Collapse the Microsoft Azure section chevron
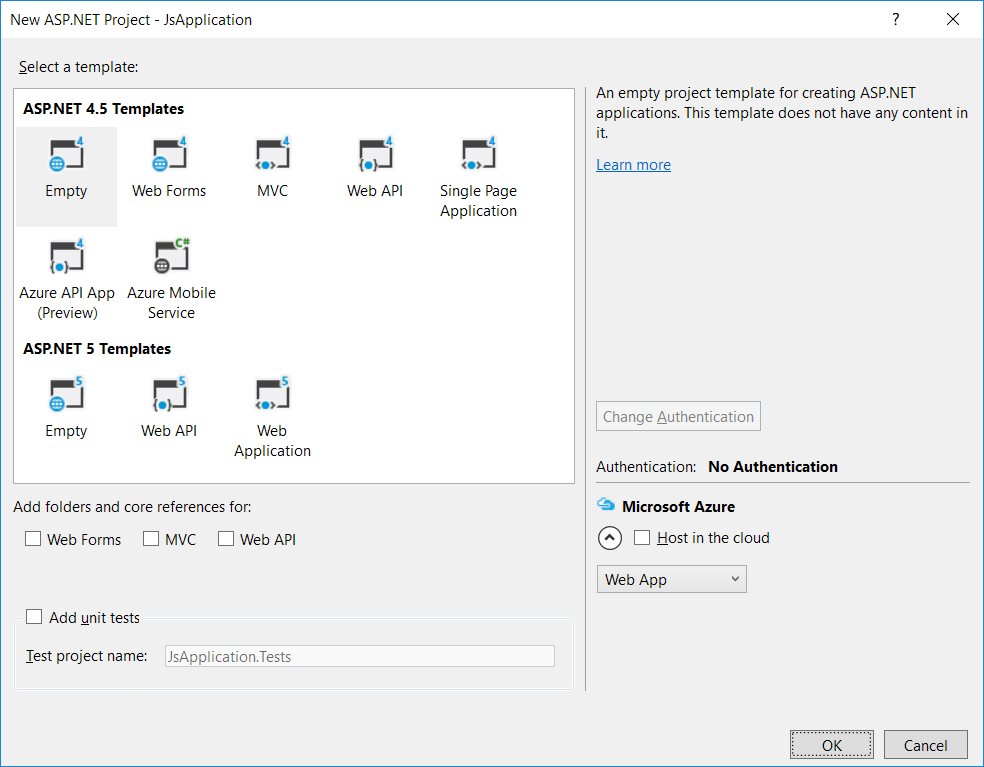The height and width of the screenshot is (767, 984). [610, 538]
